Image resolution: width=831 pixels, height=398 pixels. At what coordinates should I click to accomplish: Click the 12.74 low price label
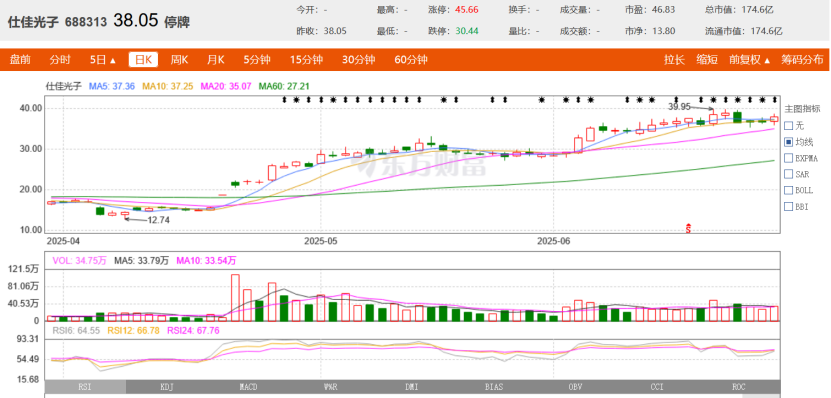(157, 220)
